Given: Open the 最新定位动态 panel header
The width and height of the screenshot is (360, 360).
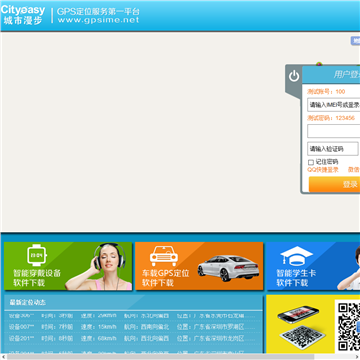Looking at the screenshot, I should pos(134,303).
